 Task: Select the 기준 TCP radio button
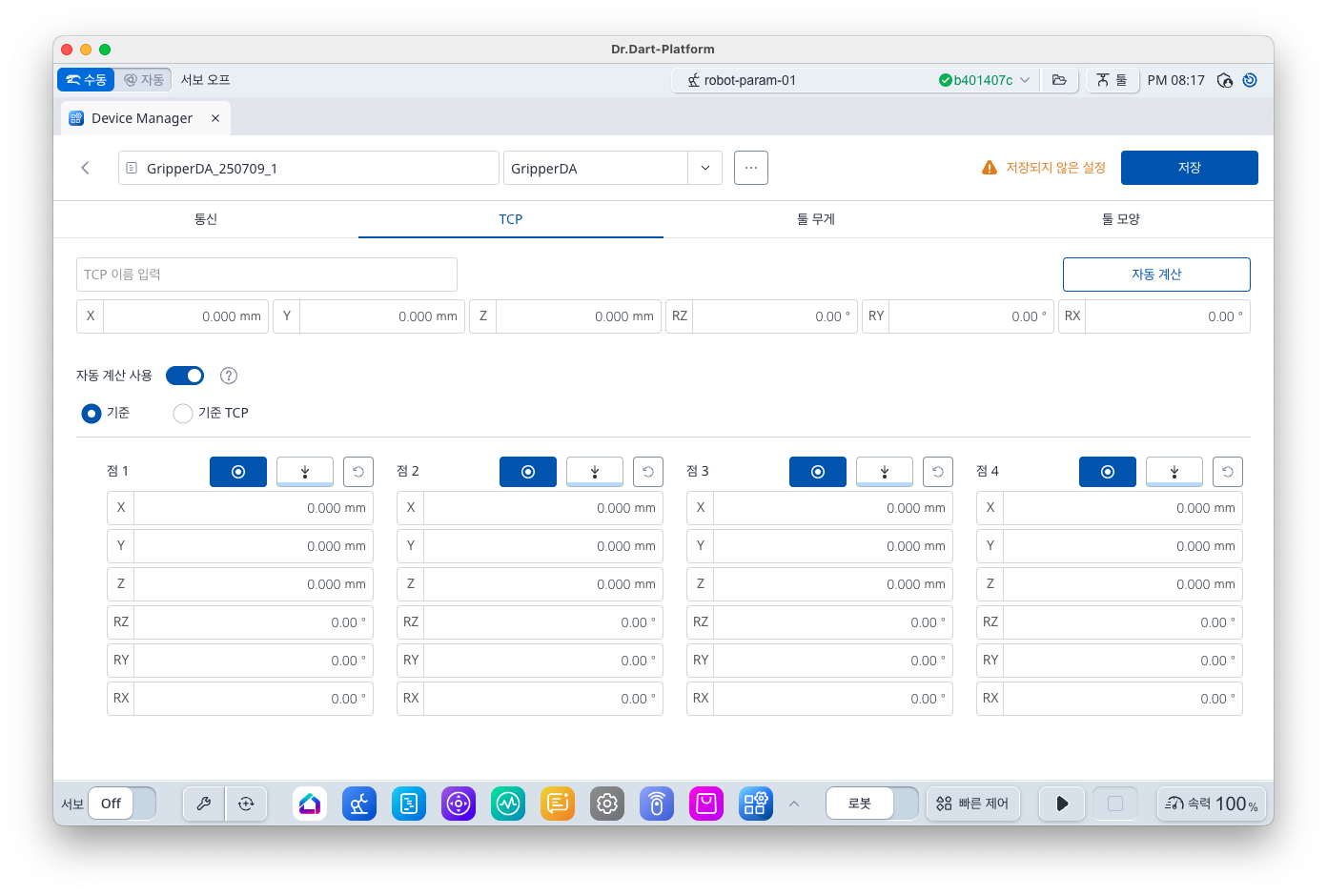click(183, 413)
